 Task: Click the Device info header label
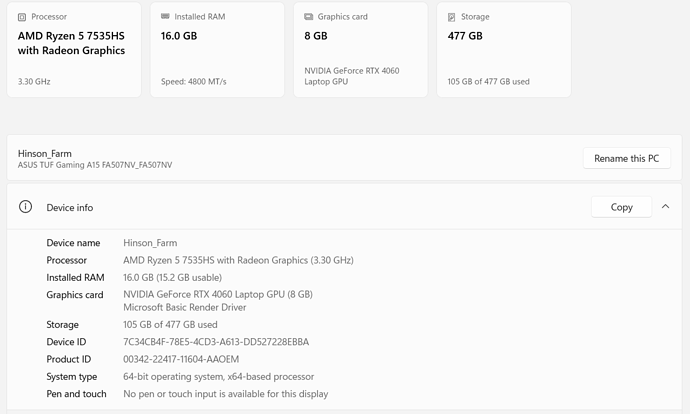70,207
